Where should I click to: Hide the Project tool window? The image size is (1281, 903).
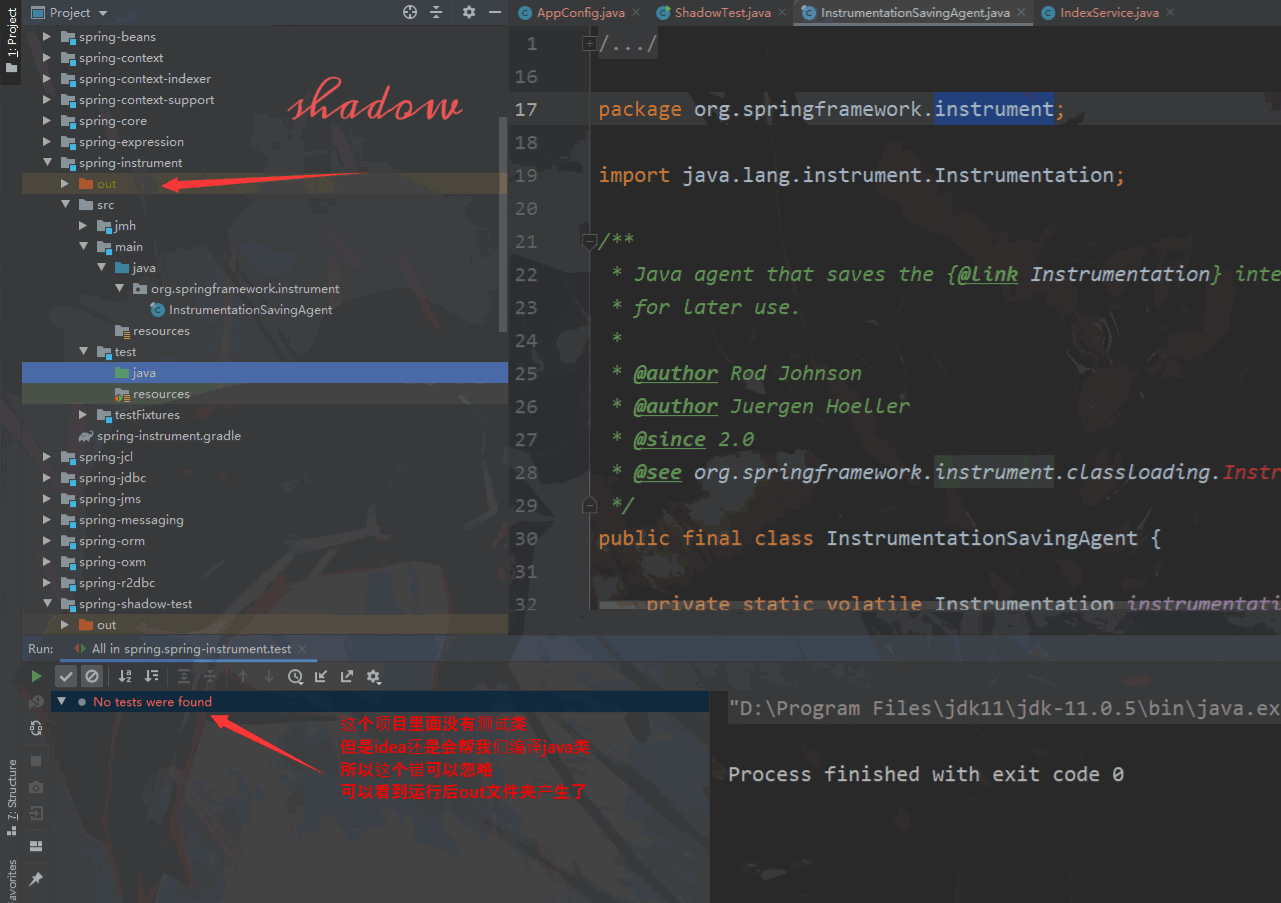(x=495, y=13)
